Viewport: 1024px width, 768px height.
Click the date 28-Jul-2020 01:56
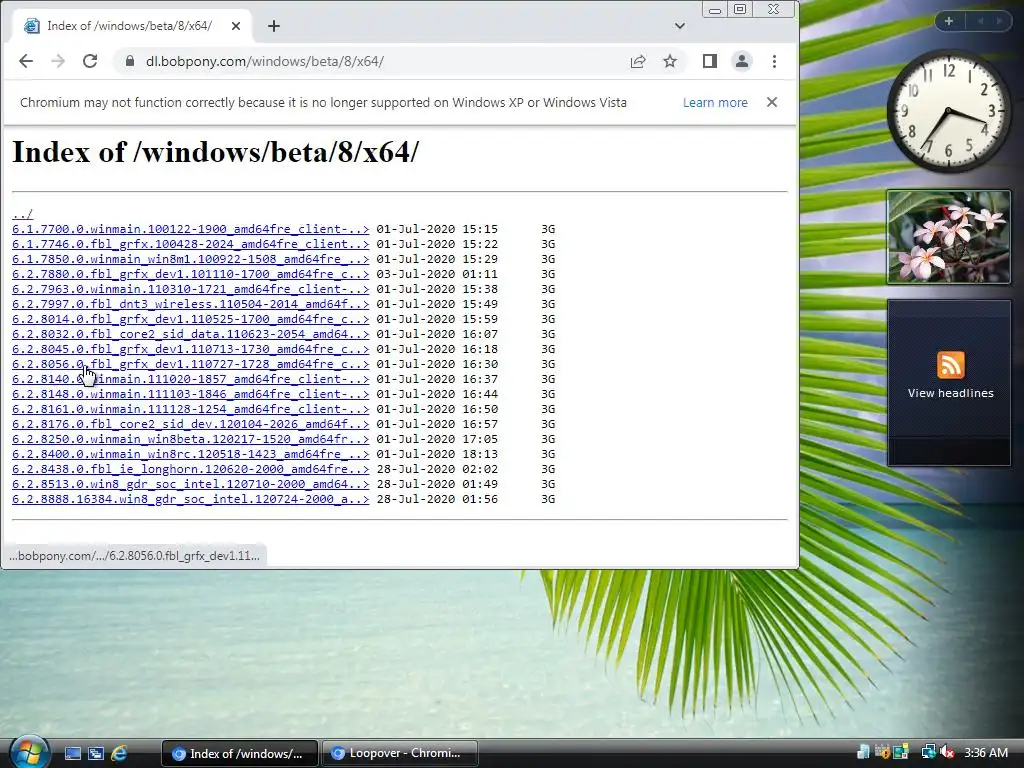[x=437, y=500]
